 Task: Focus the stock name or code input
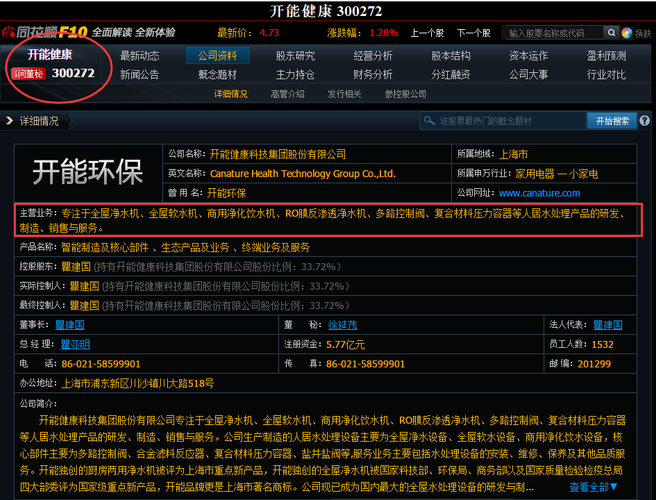point(554,33)
